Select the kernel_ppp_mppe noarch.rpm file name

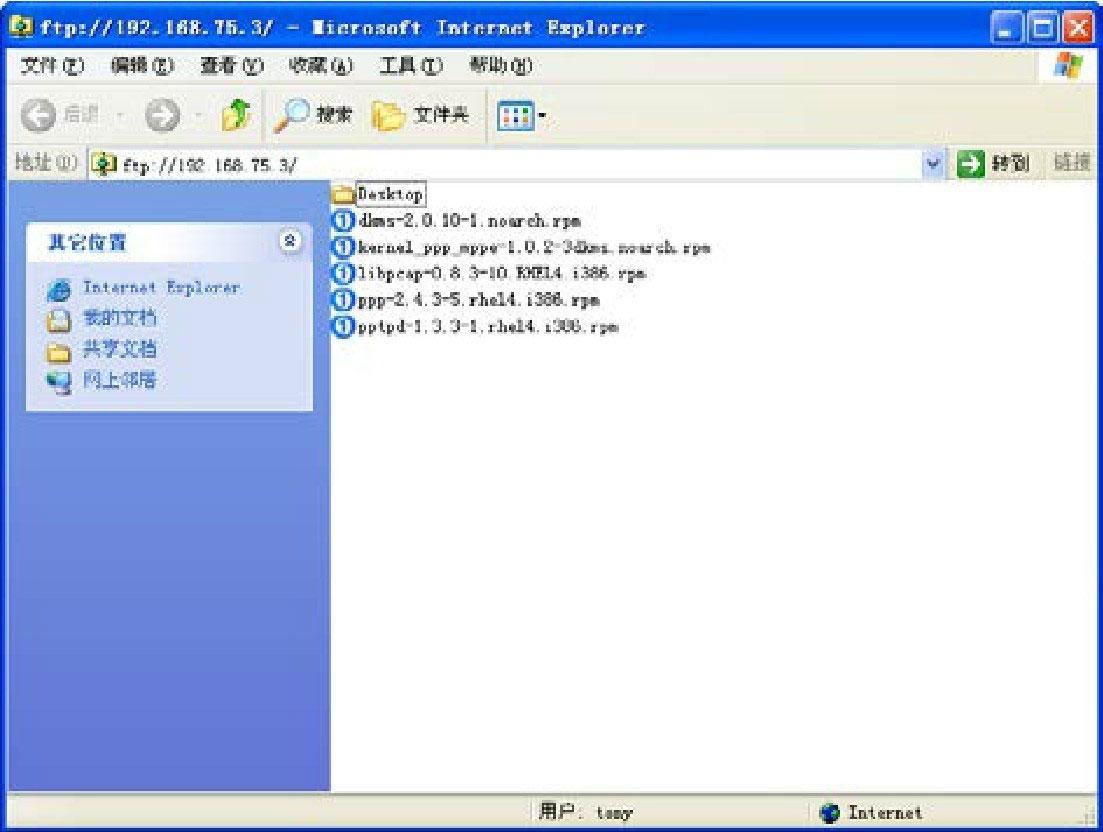tap(534, 248)
